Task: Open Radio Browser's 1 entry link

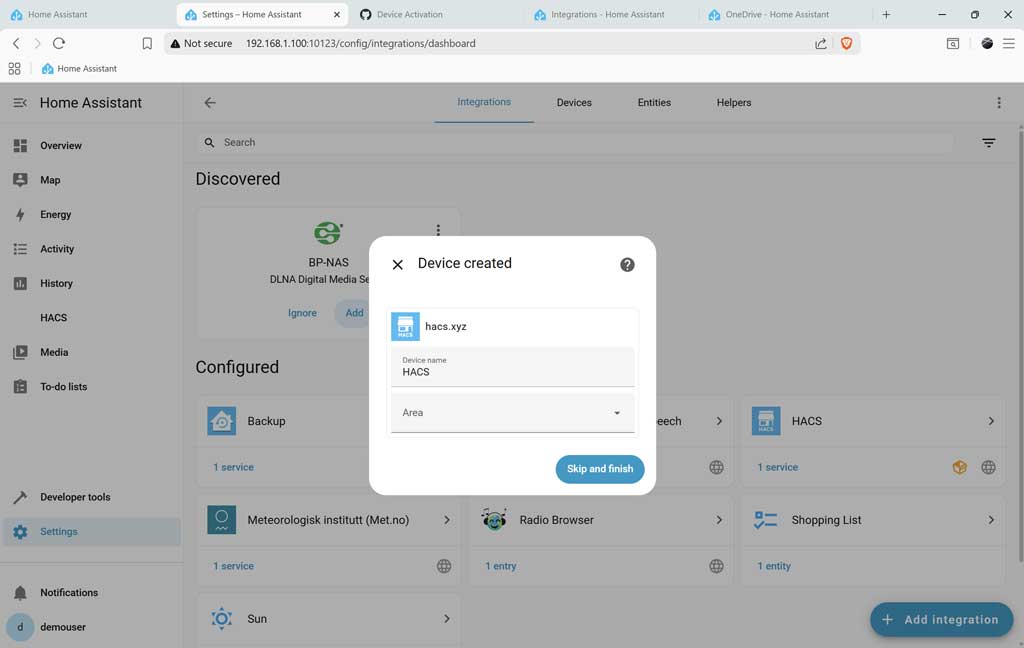Action: pyautogui.click(x=500, y=566)
